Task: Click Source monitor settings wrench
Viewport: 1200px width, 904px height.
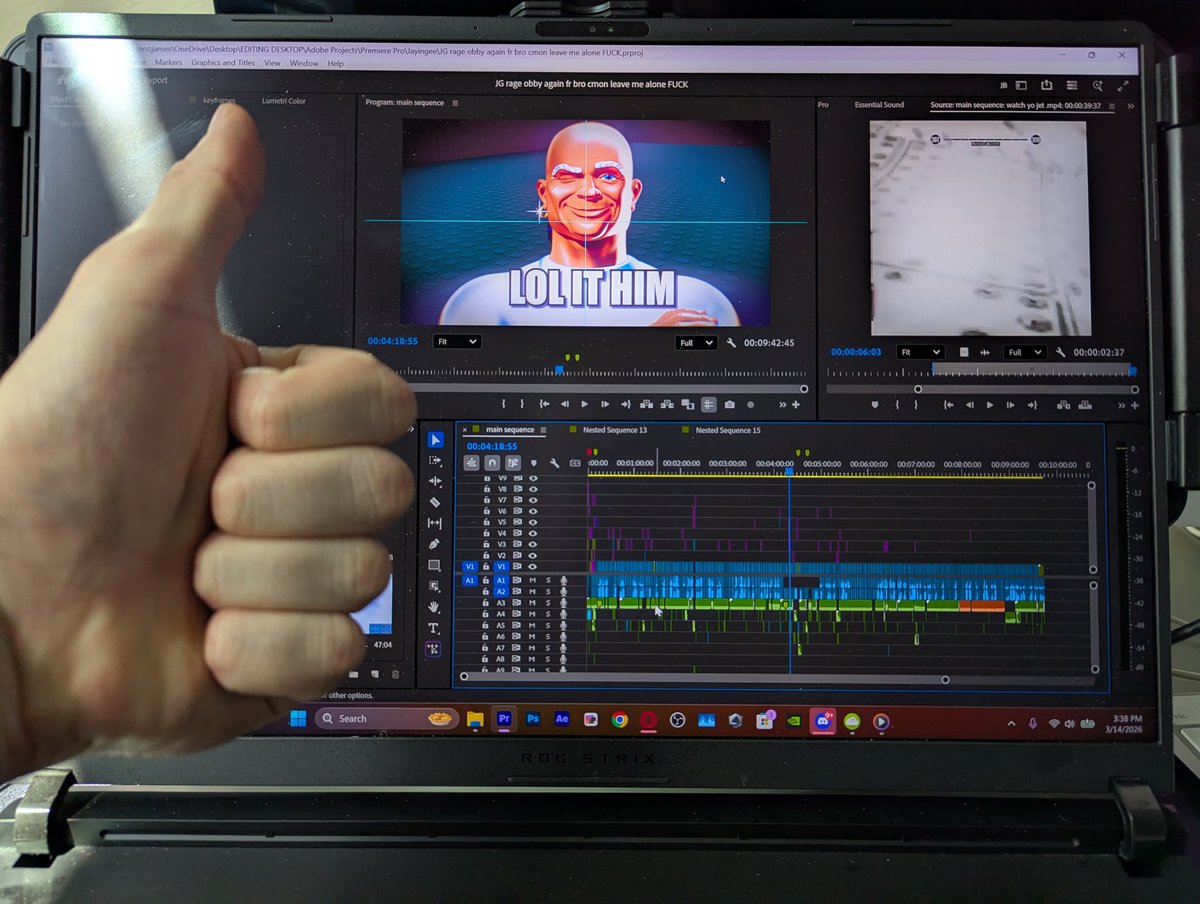Action: coord(1061,352)
